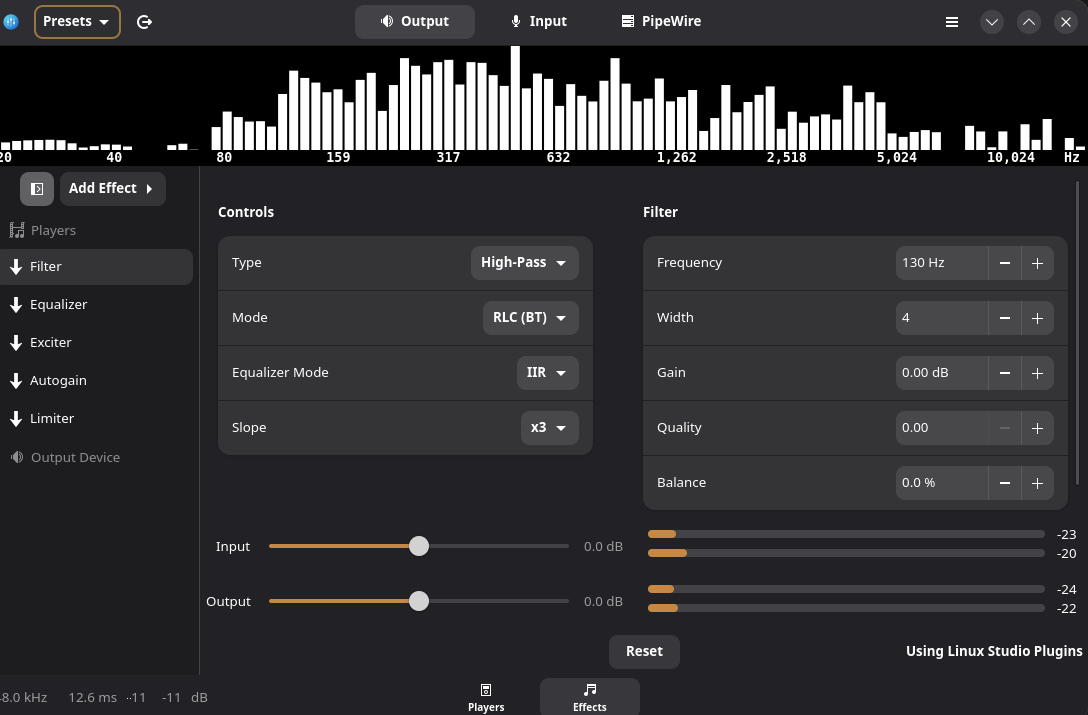This screenshot has height=715, width=1088.
Task: Click the Output gain slider handle
Action: pyautogui.click(x=419, y=601)
